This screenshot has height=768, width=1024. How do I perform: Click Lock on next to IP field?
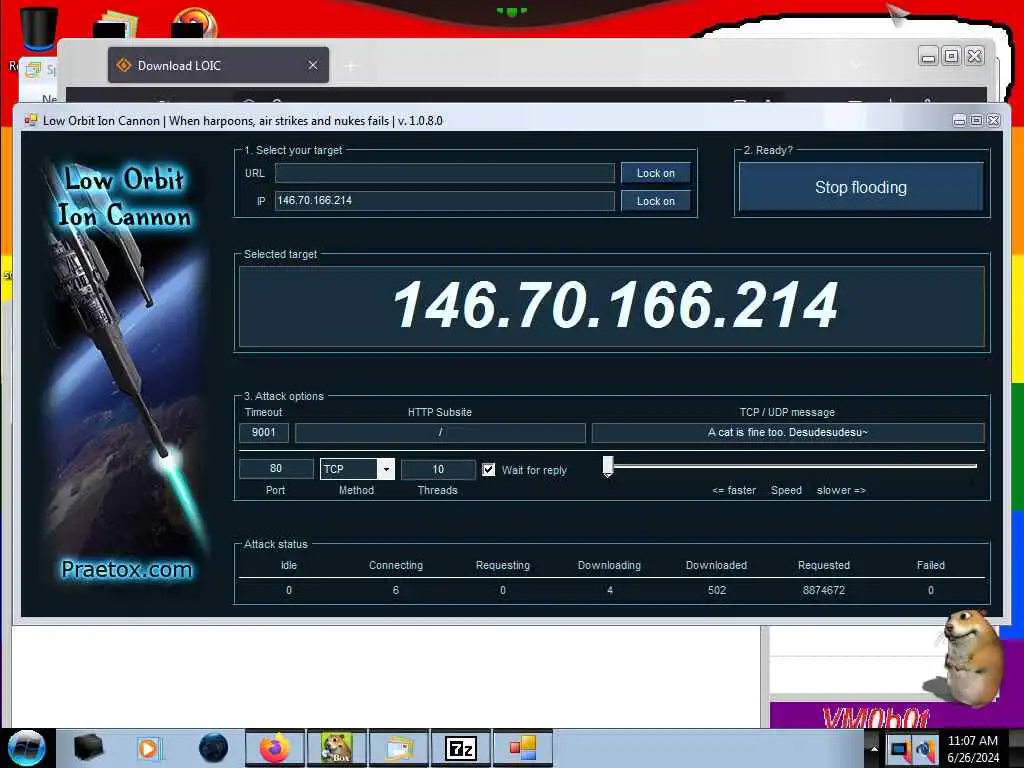coord(656,200)
